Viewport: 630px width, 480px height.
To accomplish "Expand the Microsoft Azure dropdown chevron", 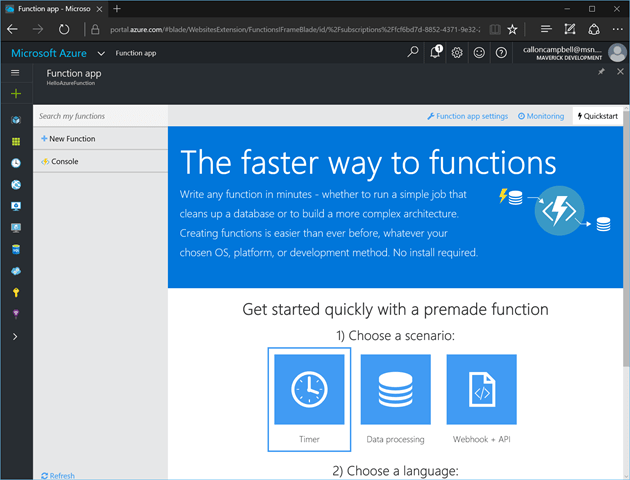I will click(101, 53).
